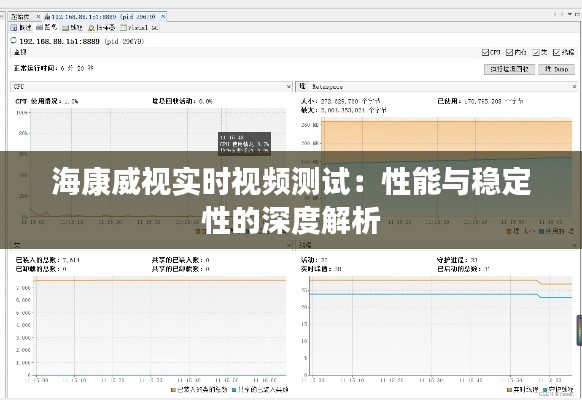The height and width of the screenshot is (400, 582).
Task: Click the scroll-tabs-left arrow
Action: (x=555, y=14)
